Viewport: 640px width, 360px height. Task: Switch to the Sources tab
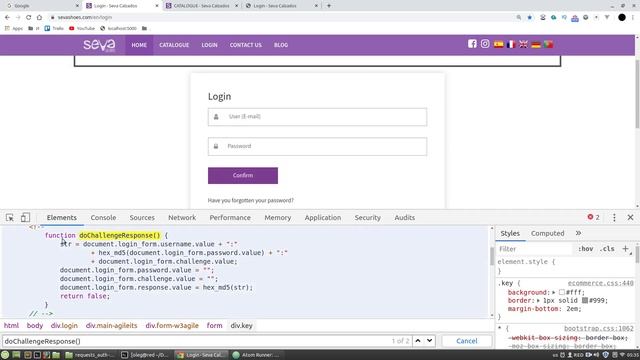click(142, 218)
